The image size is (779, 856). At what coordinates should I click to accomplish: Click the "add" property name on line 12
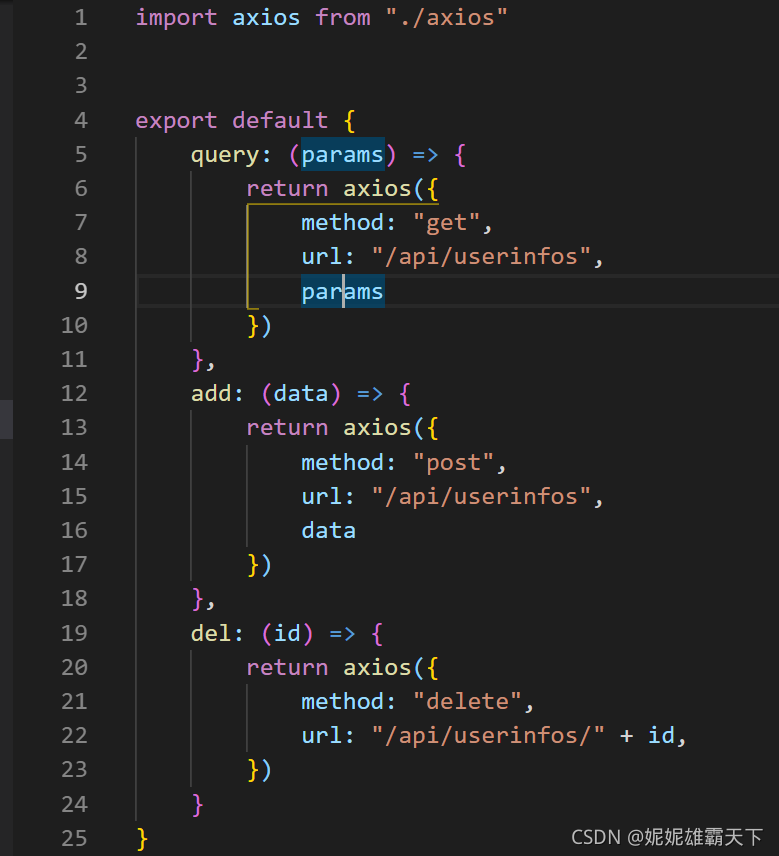211,394
